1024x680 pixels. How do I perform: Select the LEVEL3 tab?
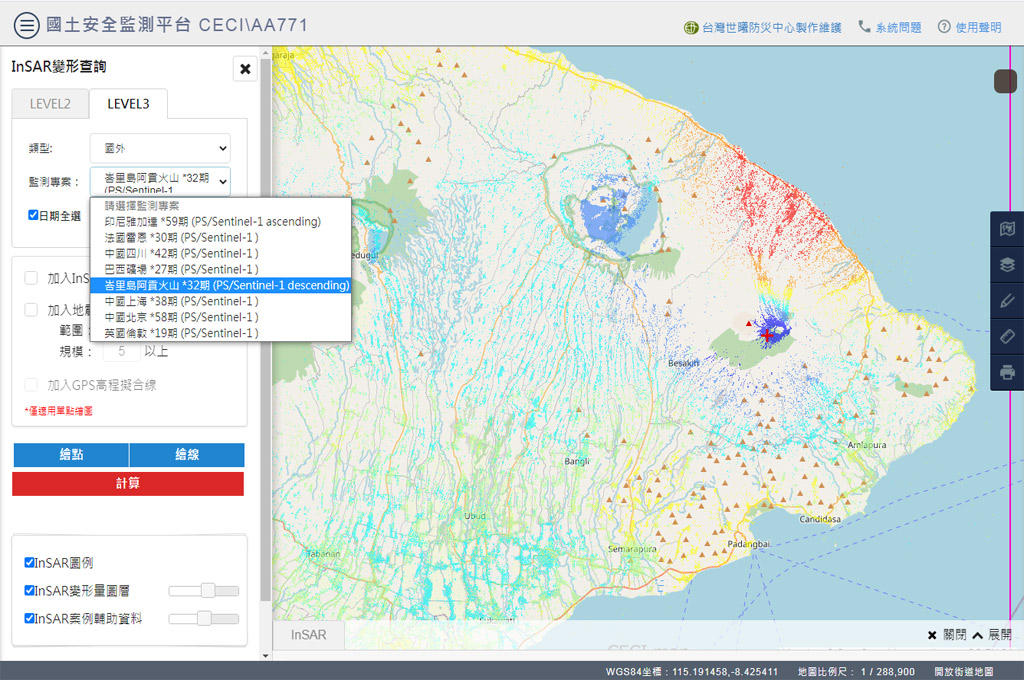click(x=128, y=104)
